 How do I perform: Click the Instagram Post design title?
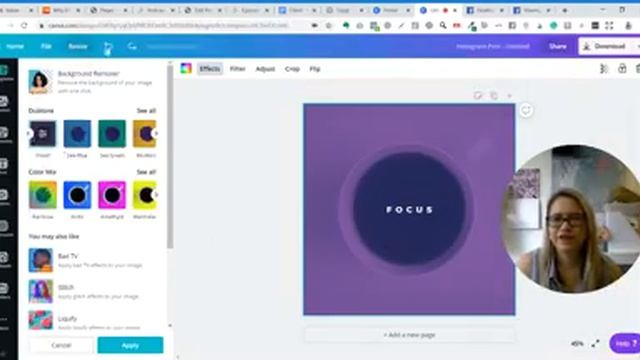point(493,46)
